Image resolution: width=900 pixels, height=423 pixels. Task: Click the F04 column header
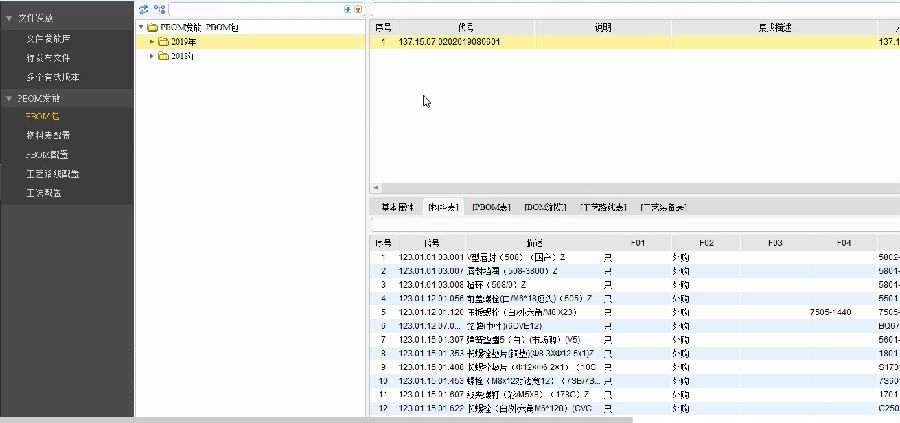click(x=843, y=243)
